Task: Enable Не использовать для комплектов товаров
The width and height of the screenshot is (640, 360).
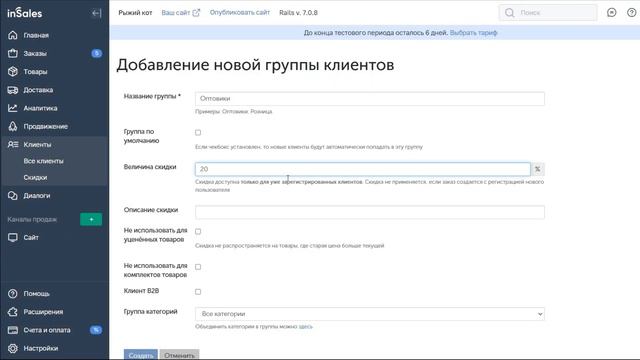Action: pyautogui.click(x=198, y=267)
